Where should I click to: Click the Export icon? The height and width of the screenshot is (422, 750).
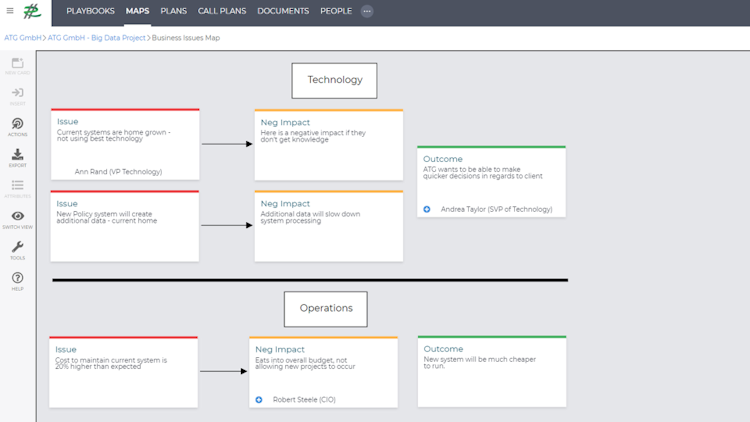[17, 158]
